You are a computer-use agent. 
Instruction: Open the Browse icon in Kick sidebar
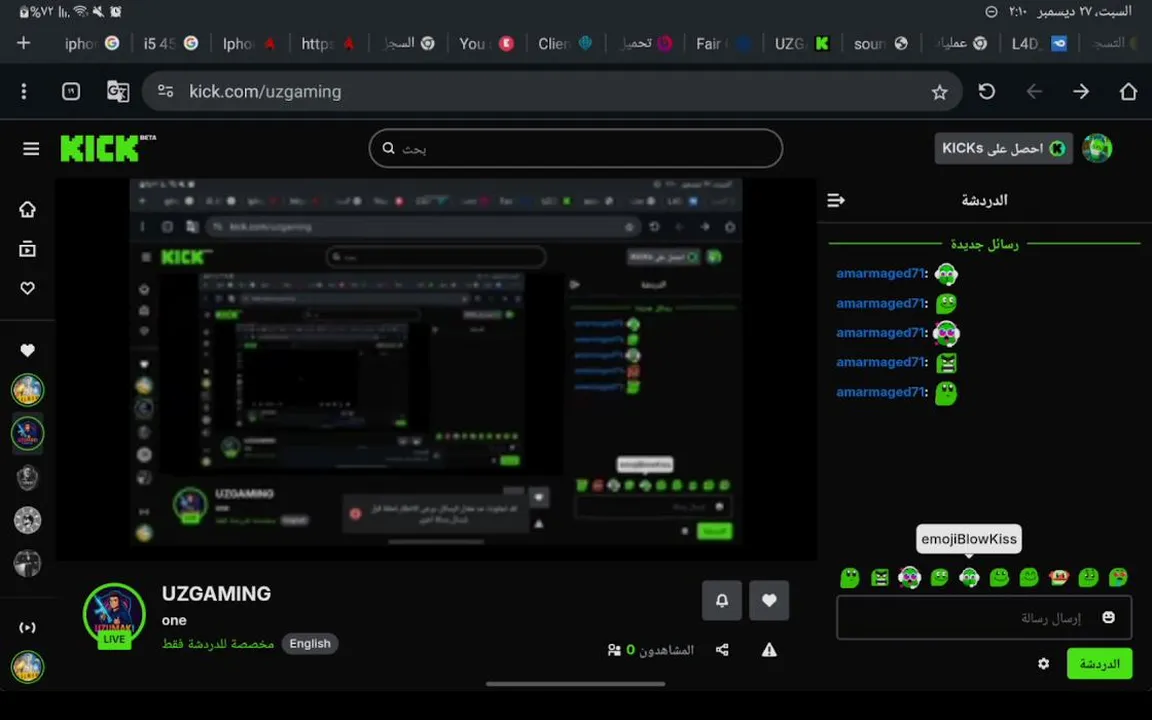[x=27, y=249]
